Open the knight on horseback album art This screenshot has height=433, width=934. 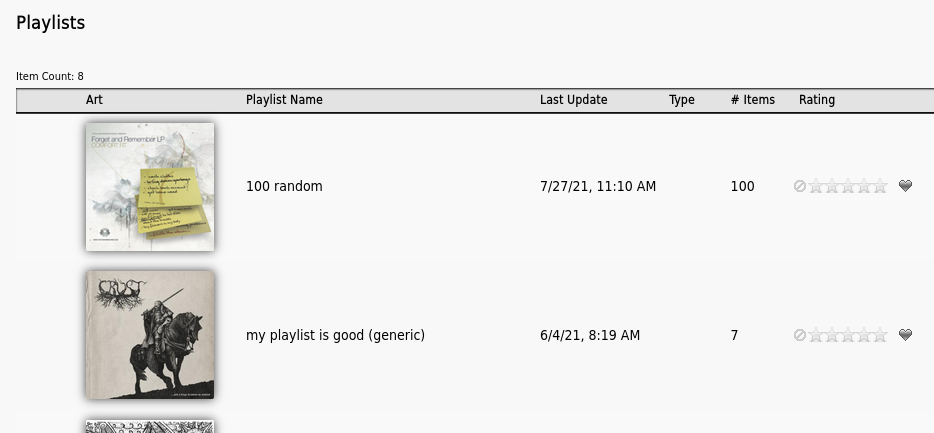tap(150, 335)
